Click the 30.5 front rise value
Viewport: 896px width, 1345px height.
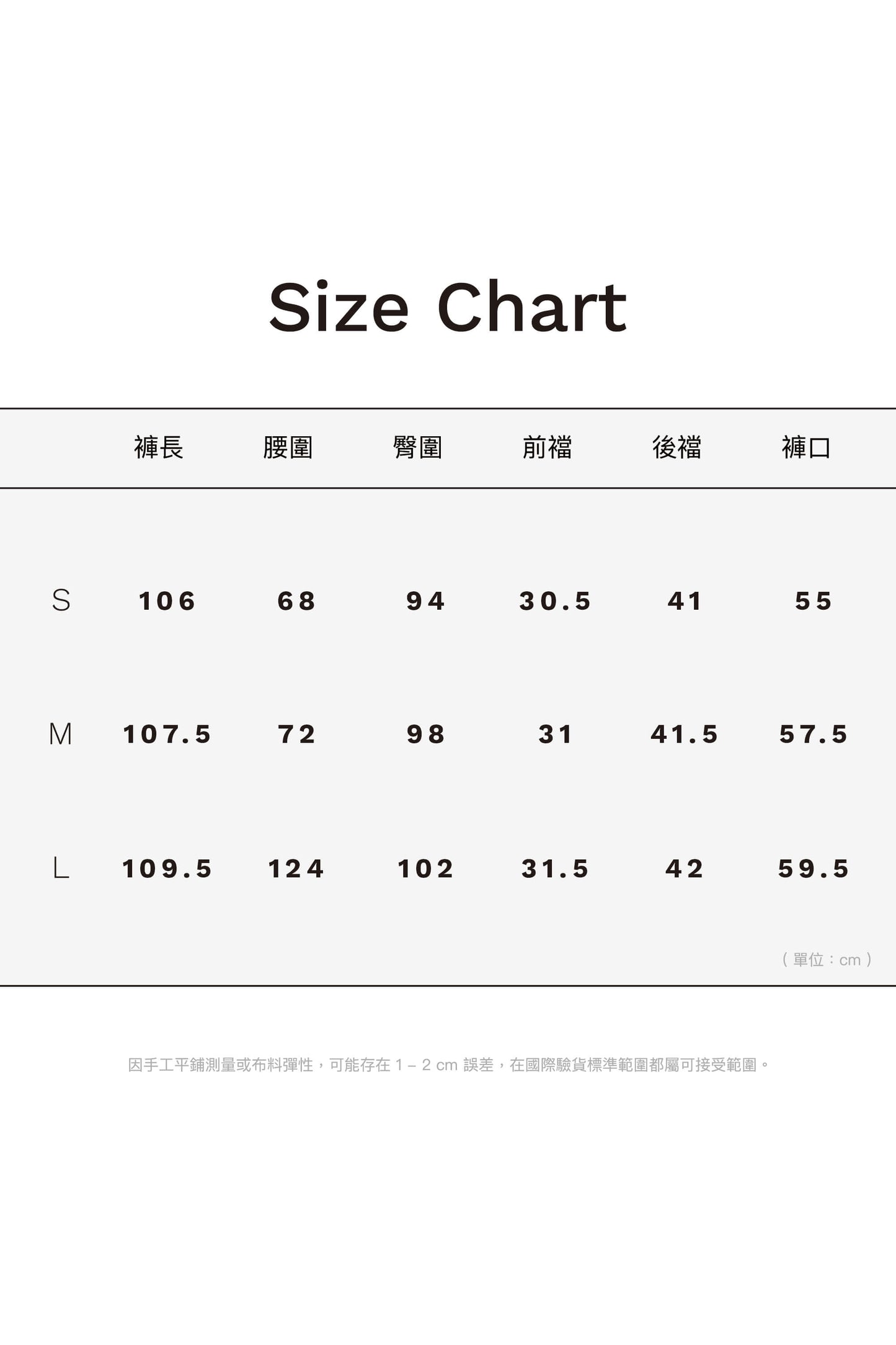point(555,601)
